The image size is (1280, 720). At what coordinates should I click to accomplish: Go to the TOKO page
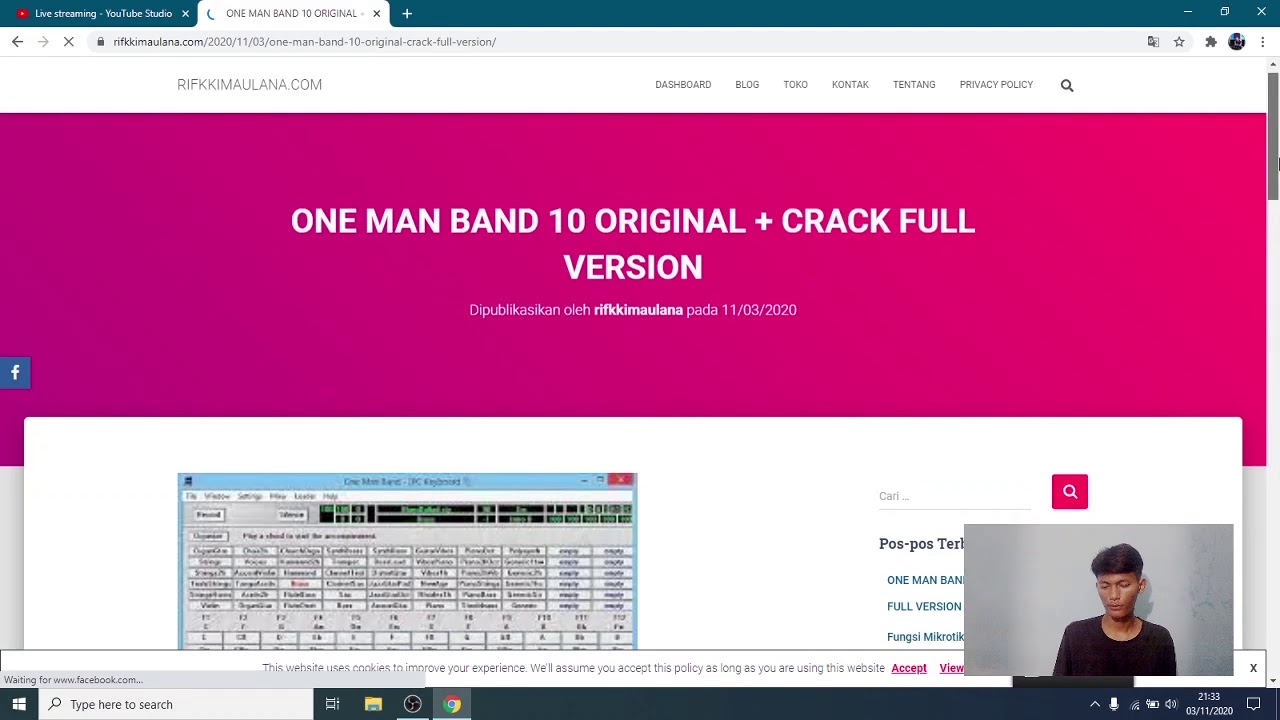[795, 85]
